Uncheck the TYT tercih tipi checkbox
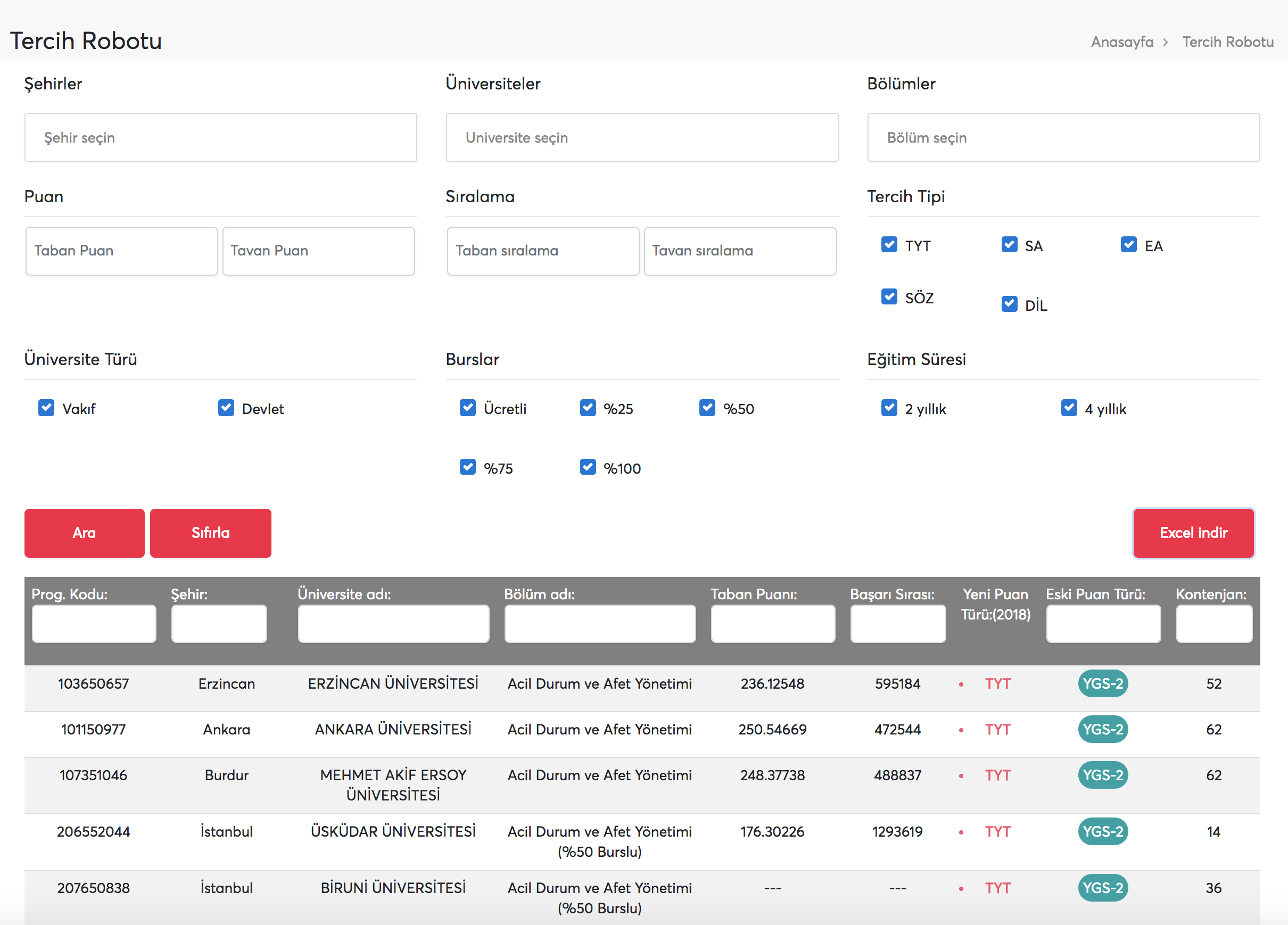The height and width of the screenshot is (925, 1288). 889,245
